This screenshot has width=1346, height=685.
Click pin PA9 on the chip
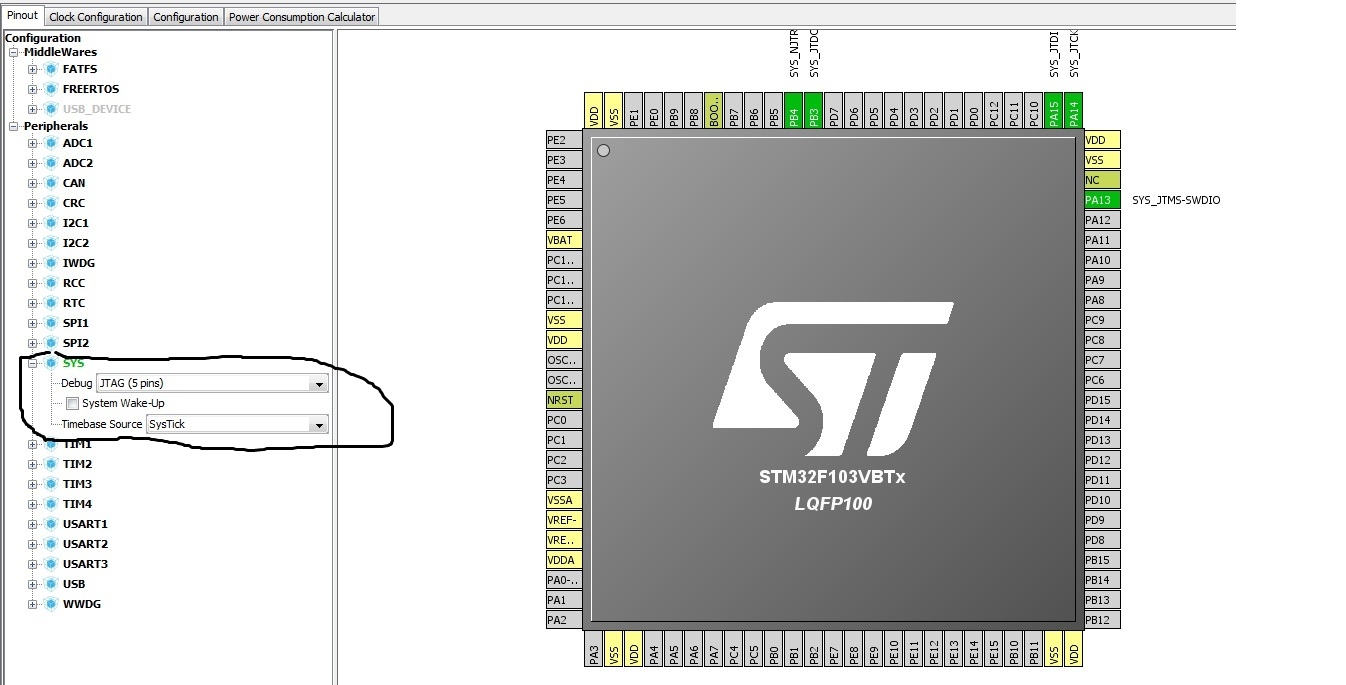coord(1102,280)
